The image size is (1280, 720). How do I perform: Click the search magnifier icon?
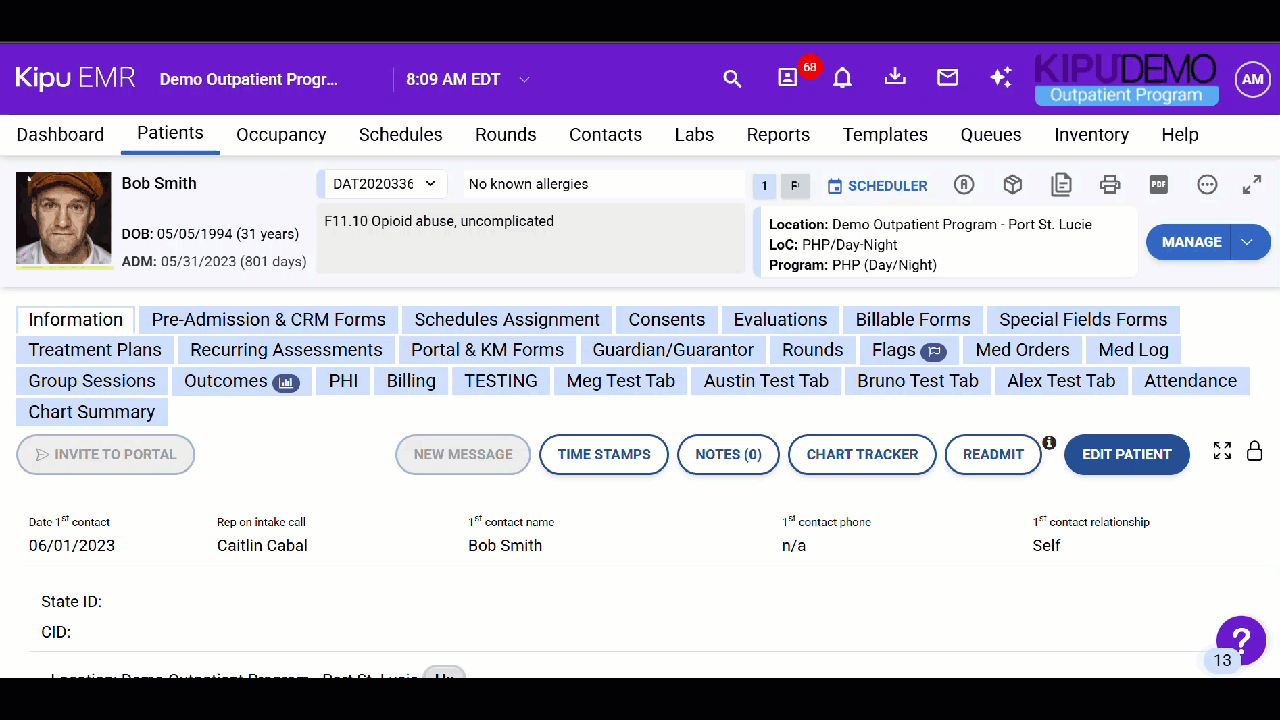coord(732,79)
